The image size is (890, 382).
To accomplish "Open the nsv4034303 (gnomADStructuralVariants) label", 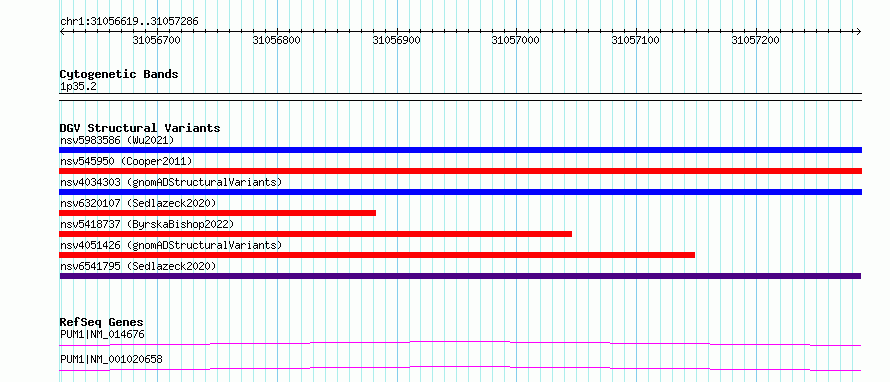I will [171, 182].
